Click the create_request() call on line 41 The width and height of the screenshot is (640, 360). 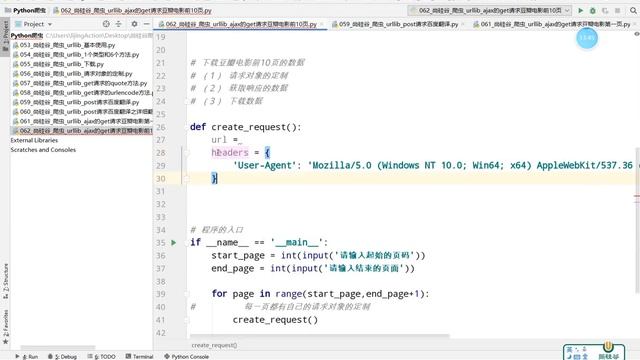coord(275,320)
